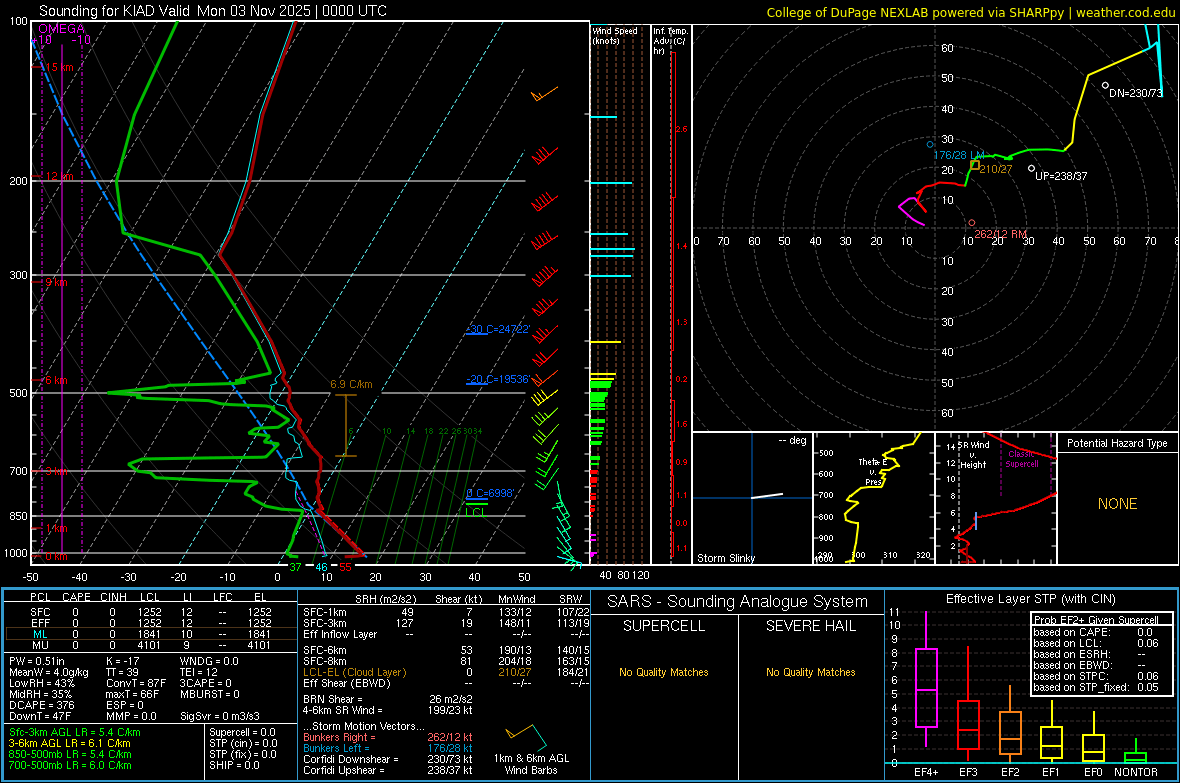This screenshot has width=1180, height=783.
Task: Click the SUPERCELL analog heading
Action: 664,626
